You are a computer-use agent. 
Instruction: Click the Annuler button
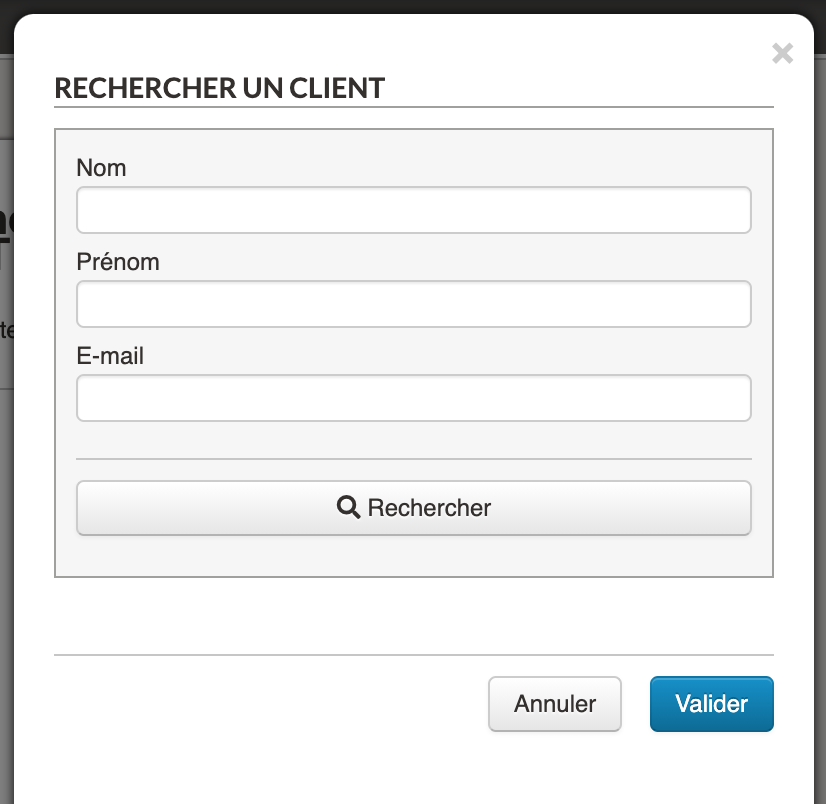coord(555,704)
